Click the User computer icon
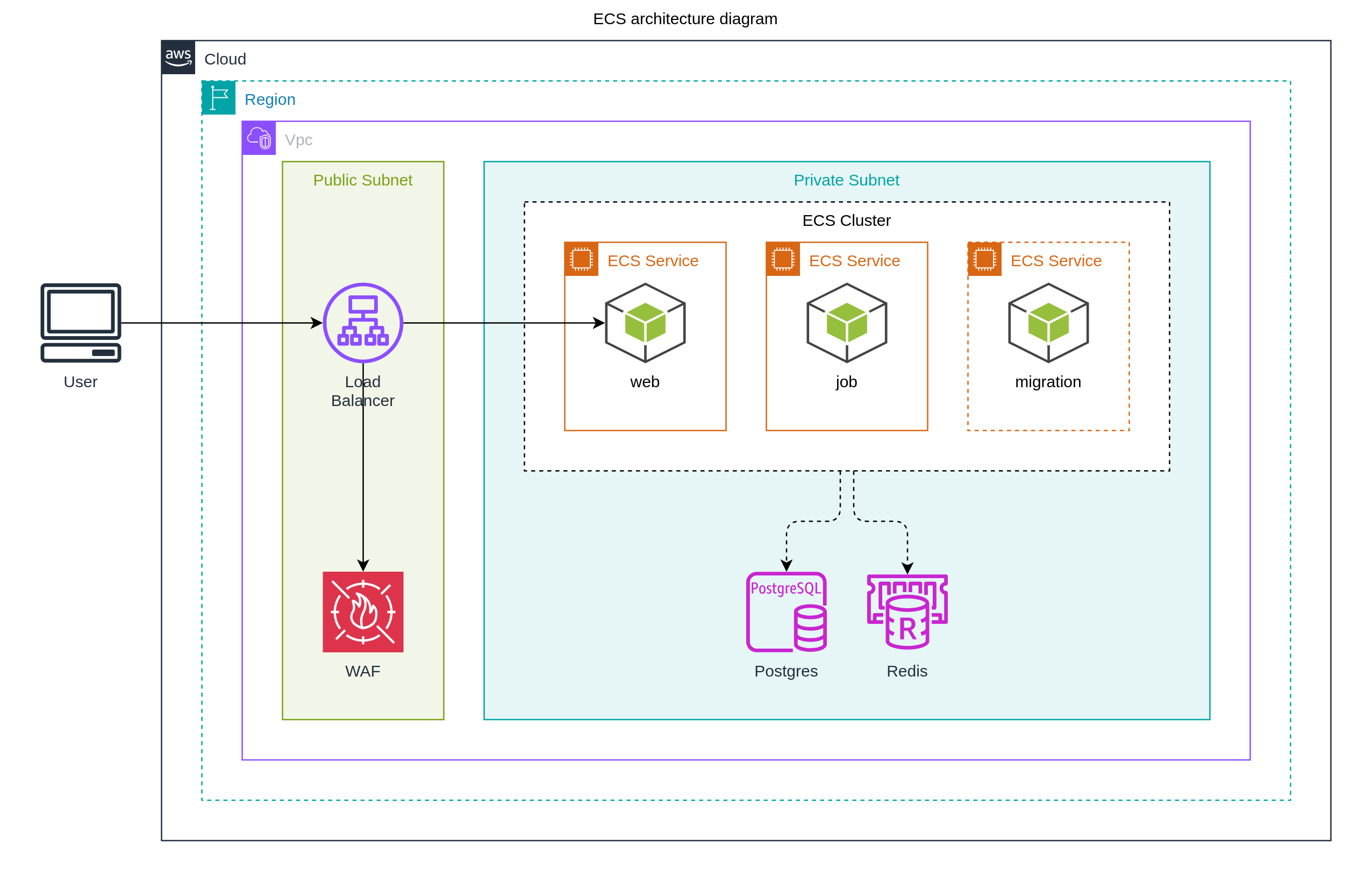 [x=81, y=323]
